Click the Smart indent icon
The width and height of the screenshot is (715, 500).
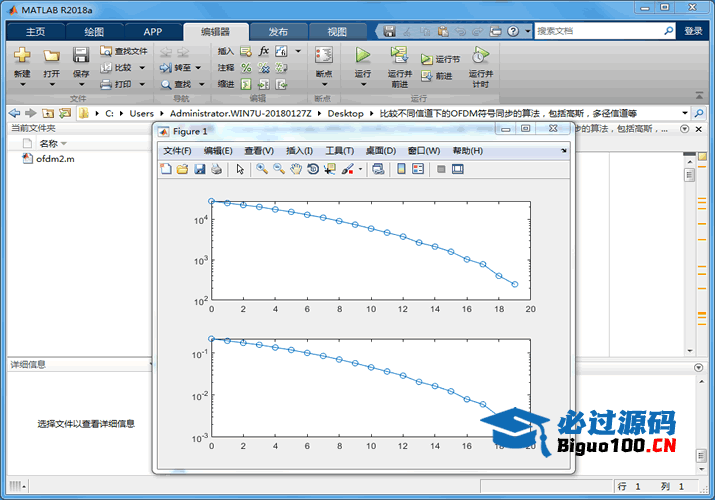(x=246, y=84)
